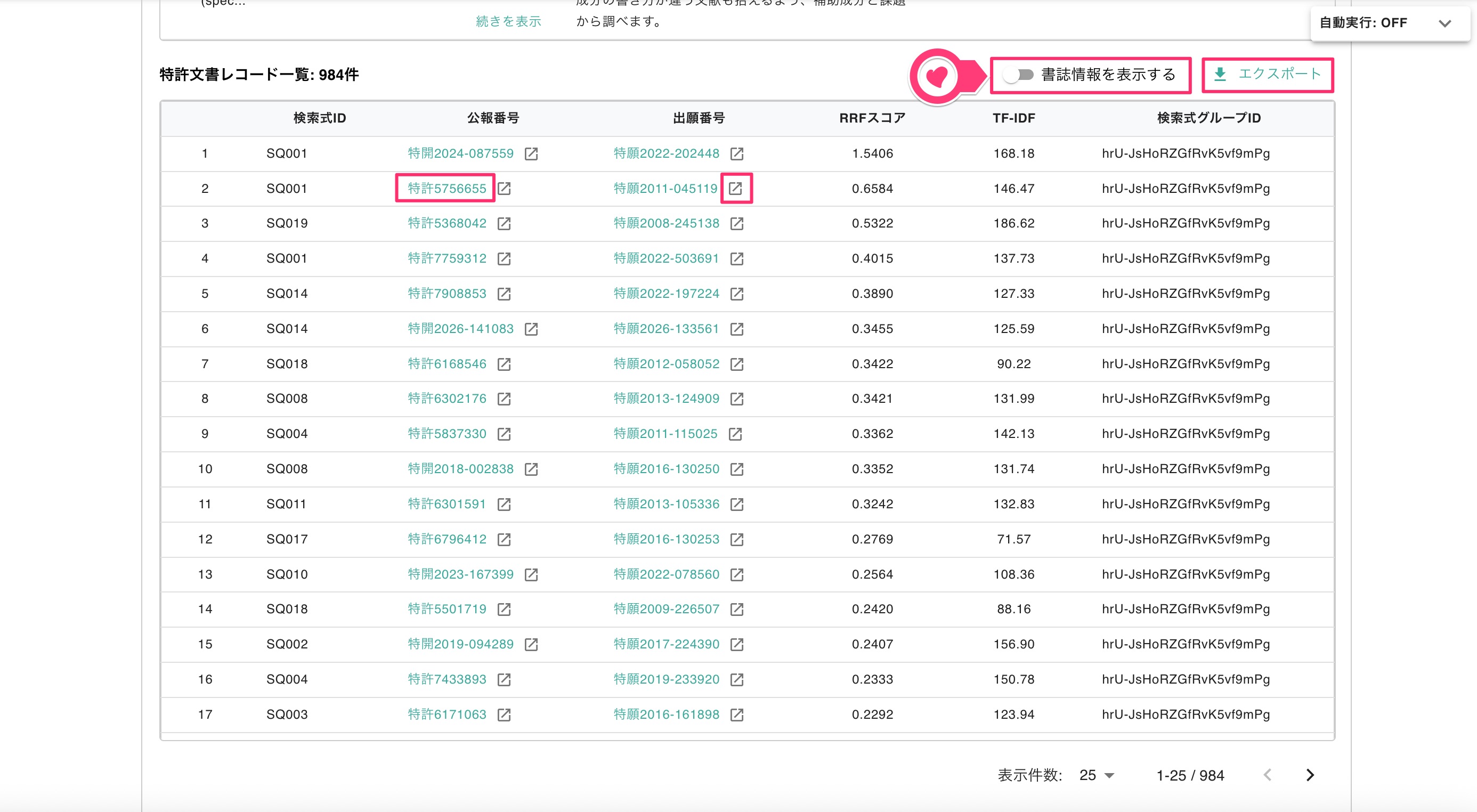Open publication 特許5756655
This screenshot has height=812, width=1477.
[x=447, y=189]
